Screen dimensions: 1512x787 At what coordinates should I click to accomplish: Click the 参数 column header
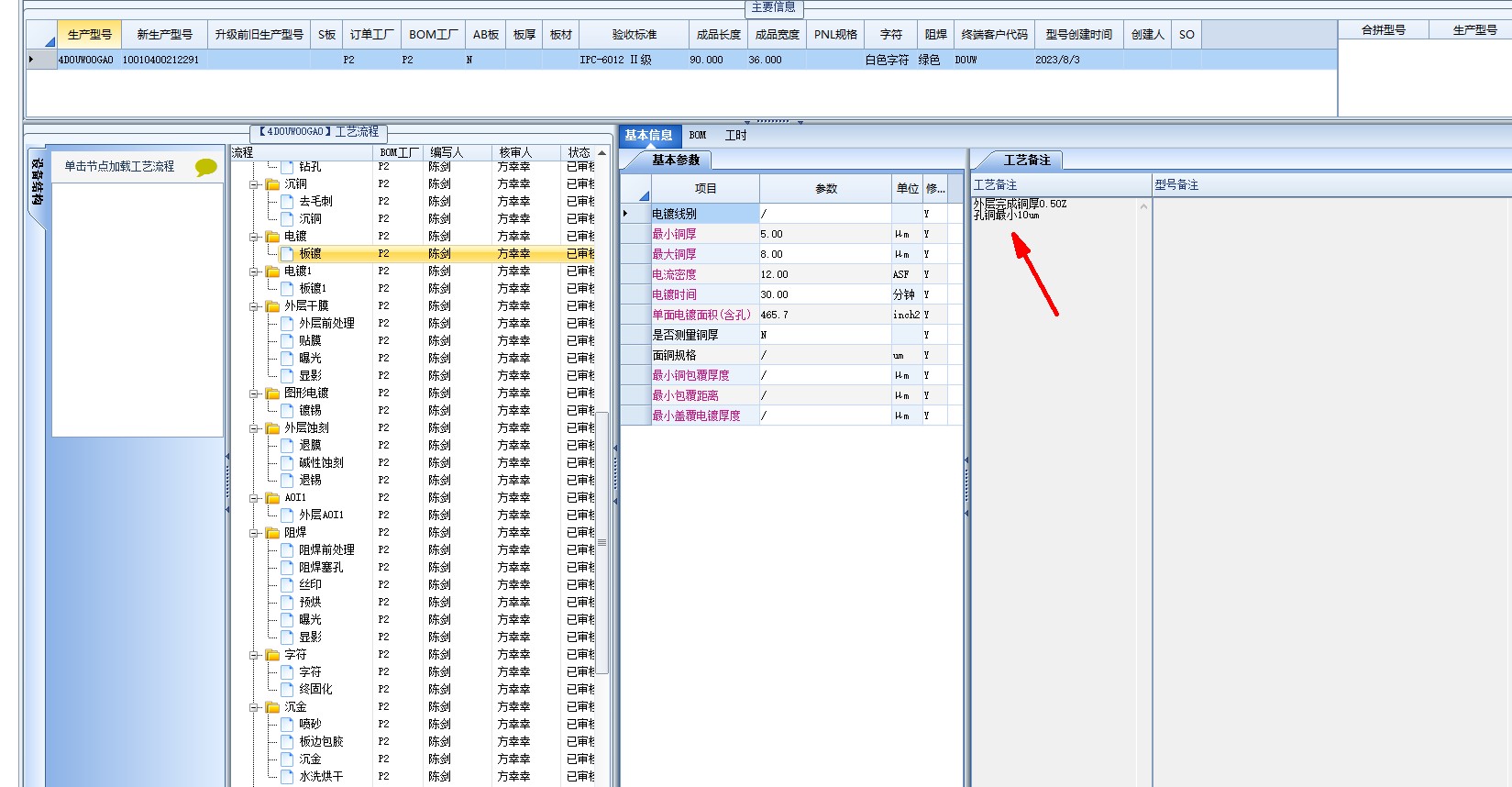(826, 189)
